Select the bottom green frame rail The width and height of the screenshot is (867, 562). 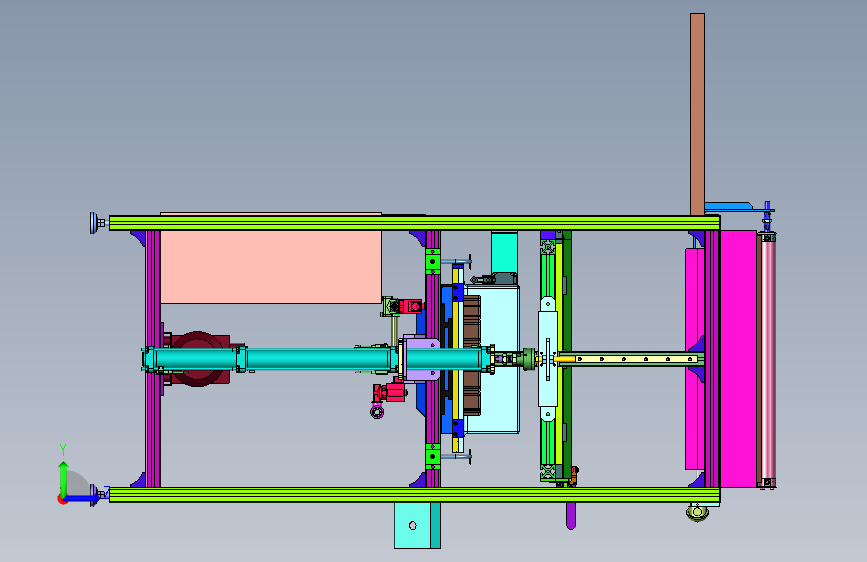[414, 495]
